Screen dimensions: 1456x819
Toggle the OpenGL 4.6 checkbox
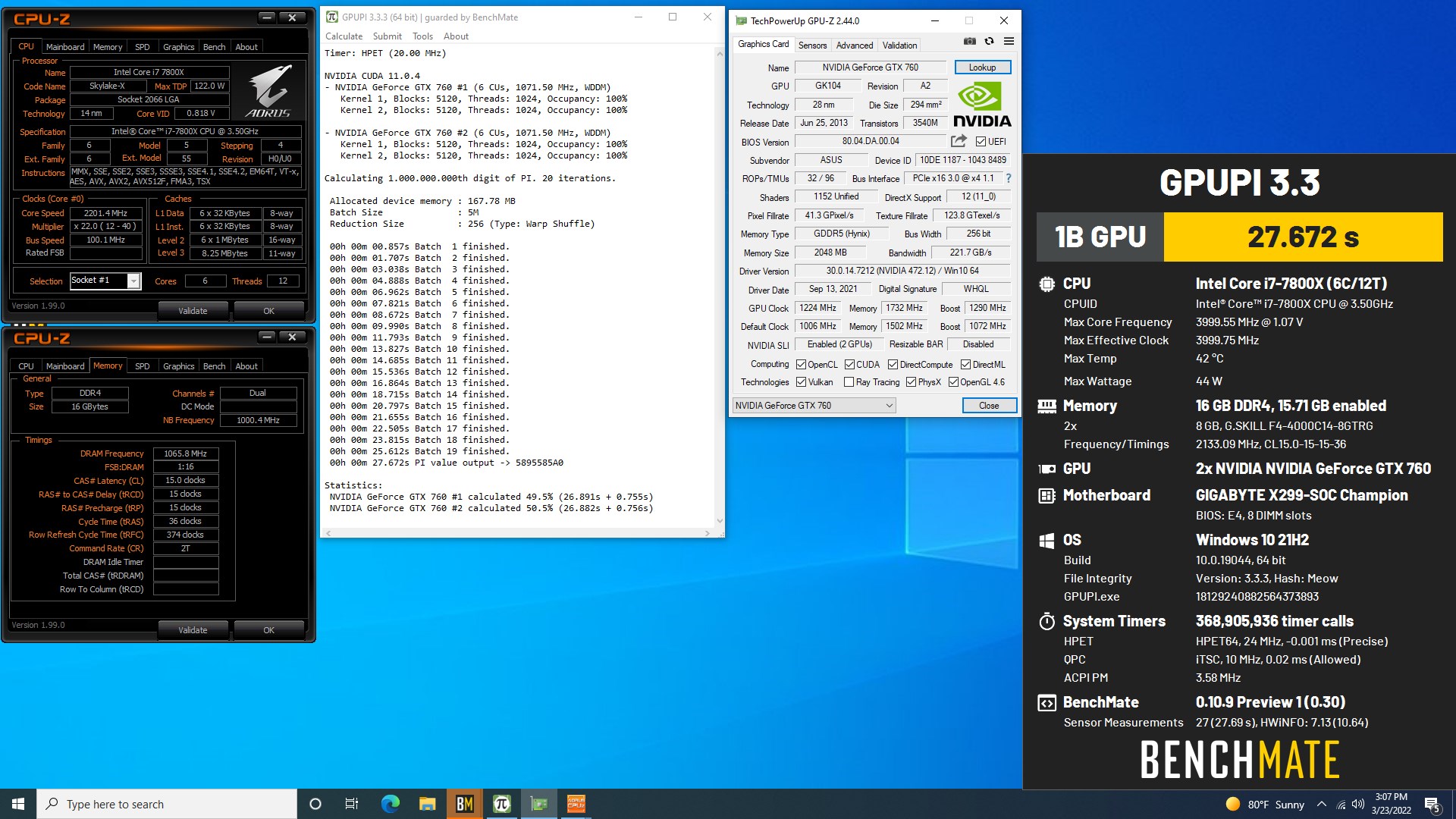pos(953,382)
